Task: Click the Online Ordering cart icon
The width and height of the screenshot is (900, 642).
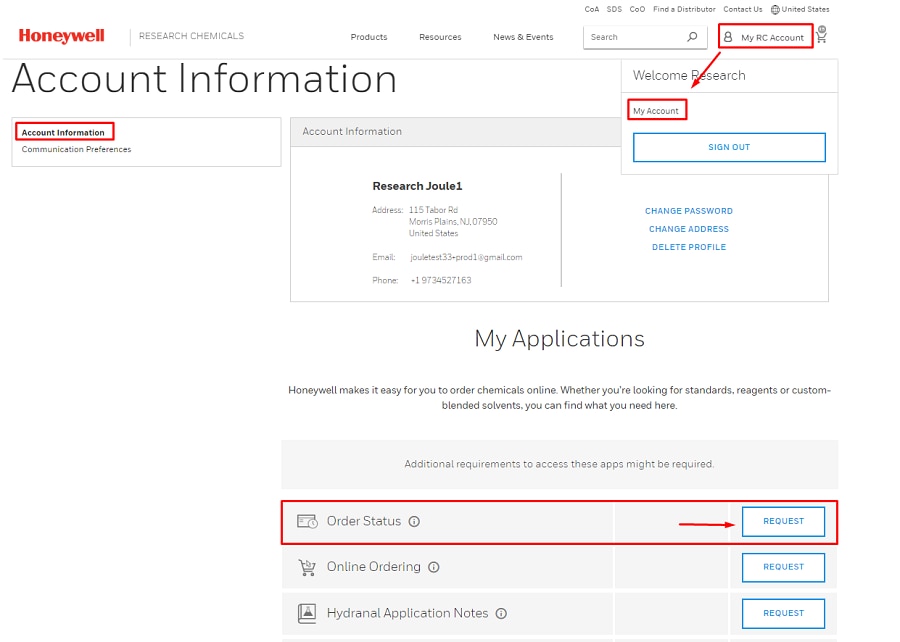Action: (x=307, y=567)
